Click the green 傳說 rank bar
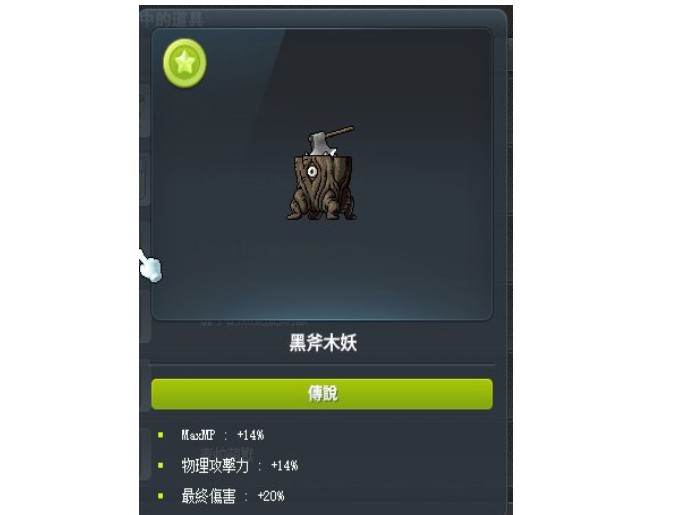The height and width of the screenshot is (515, 696). (322, 394)
